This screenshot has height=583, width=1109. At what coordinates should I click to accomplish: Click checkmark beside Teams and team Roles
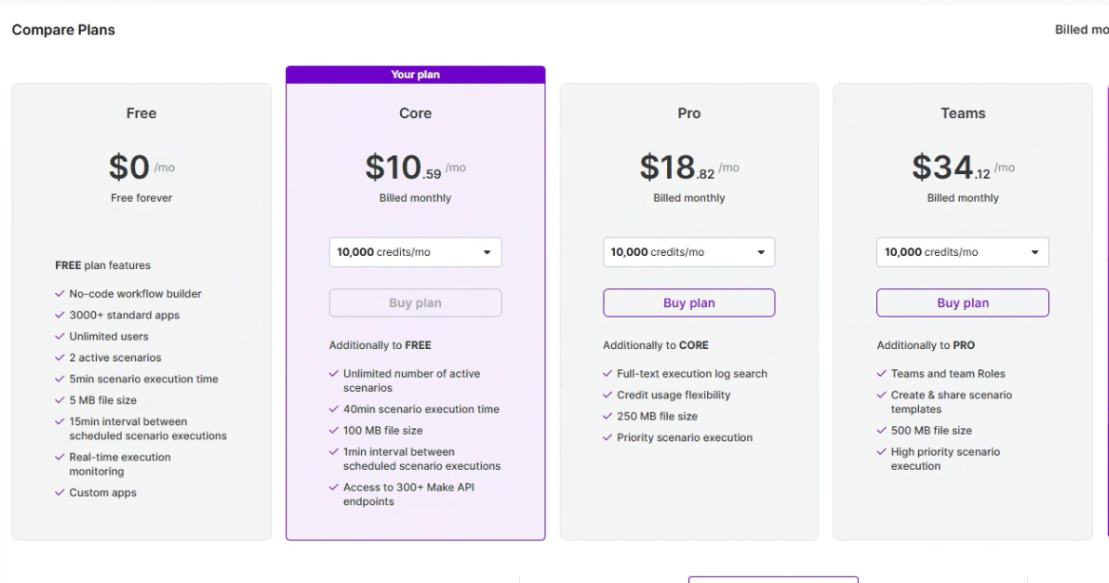(881, 374)
